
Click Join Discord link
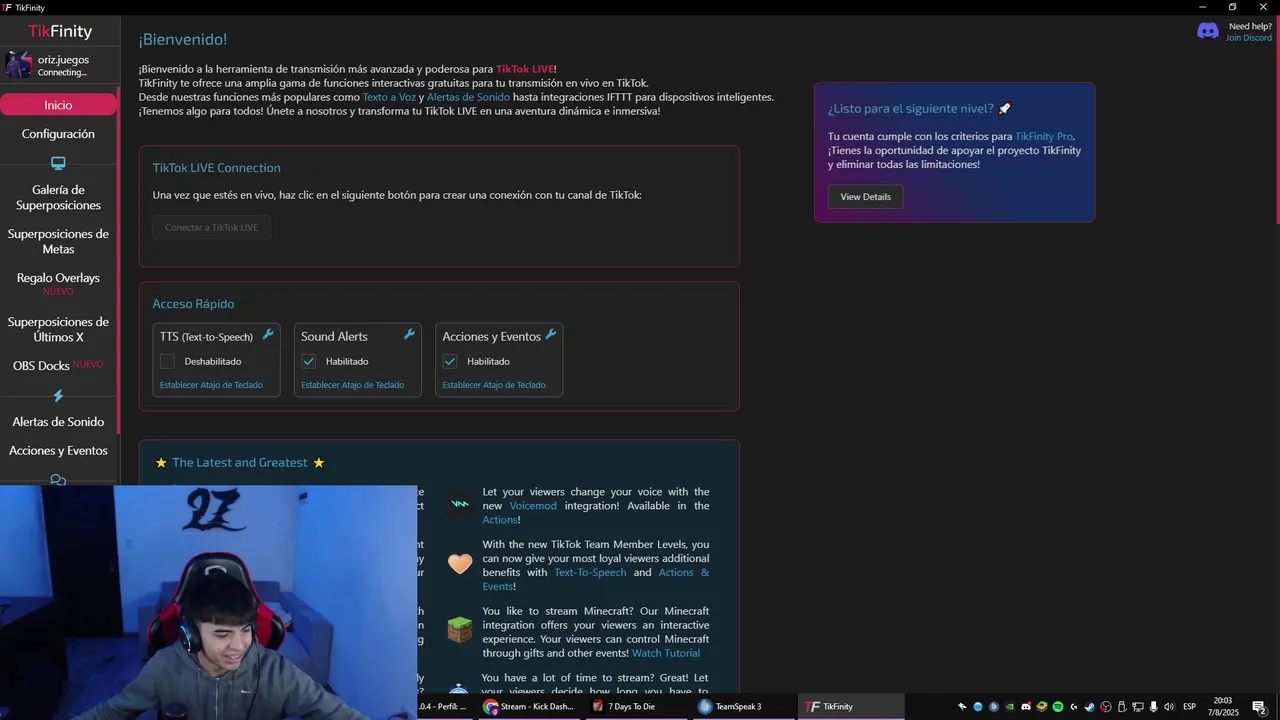pos(1249,38)
